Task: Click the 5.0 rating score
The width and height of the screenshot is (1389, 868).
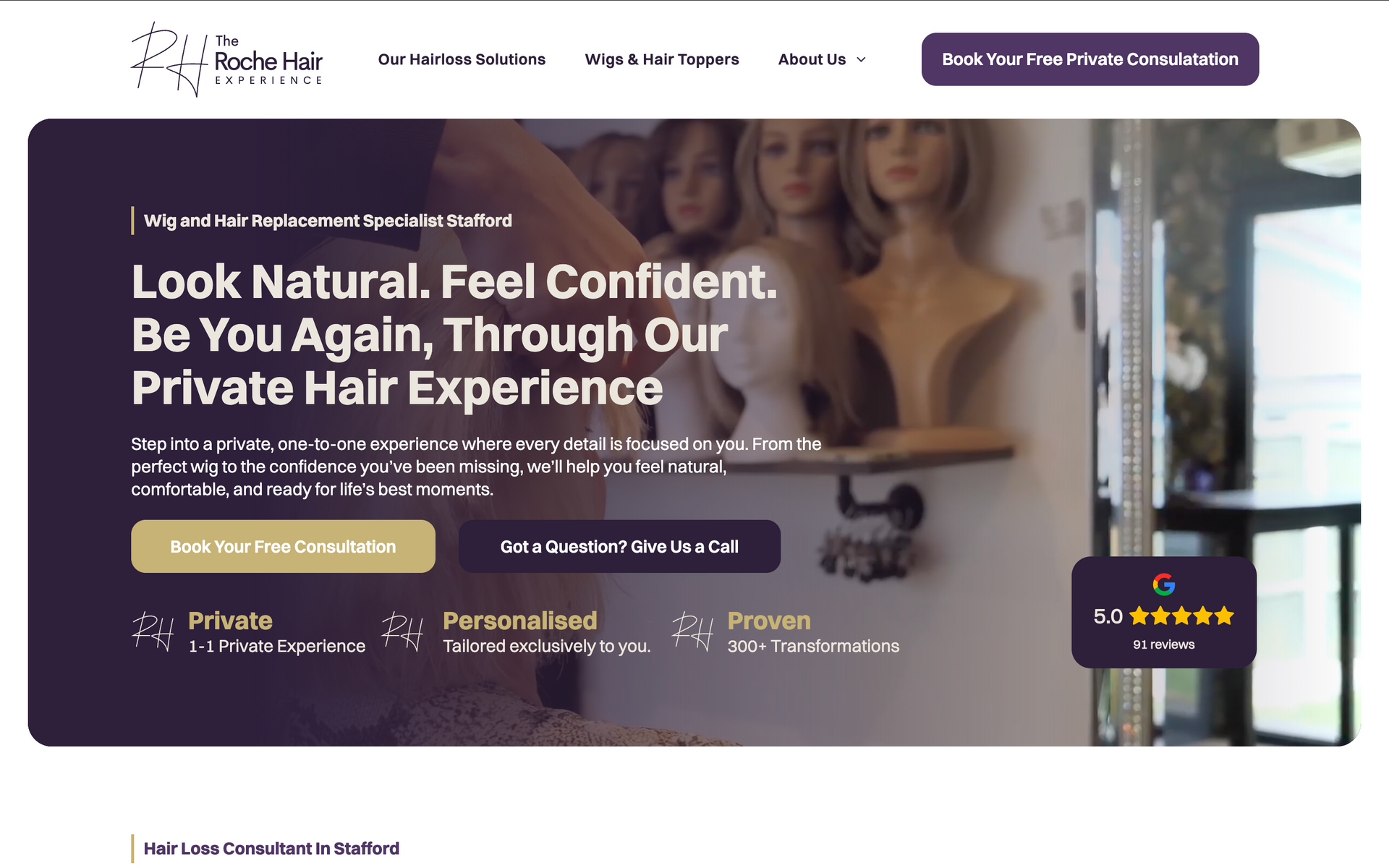Action: [1108, 616]
